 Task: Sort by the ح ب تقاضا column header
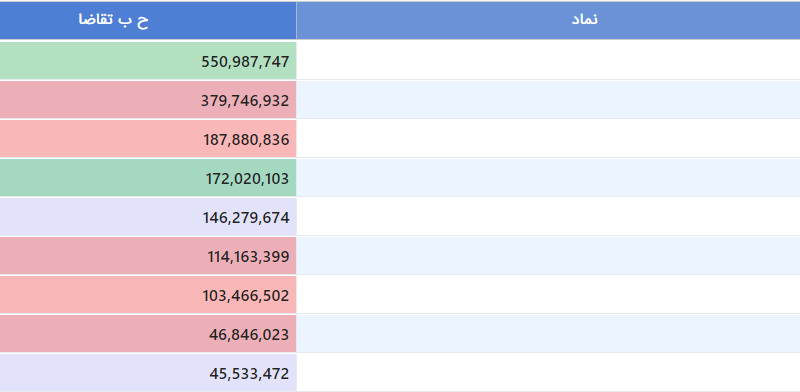point(148,20)
